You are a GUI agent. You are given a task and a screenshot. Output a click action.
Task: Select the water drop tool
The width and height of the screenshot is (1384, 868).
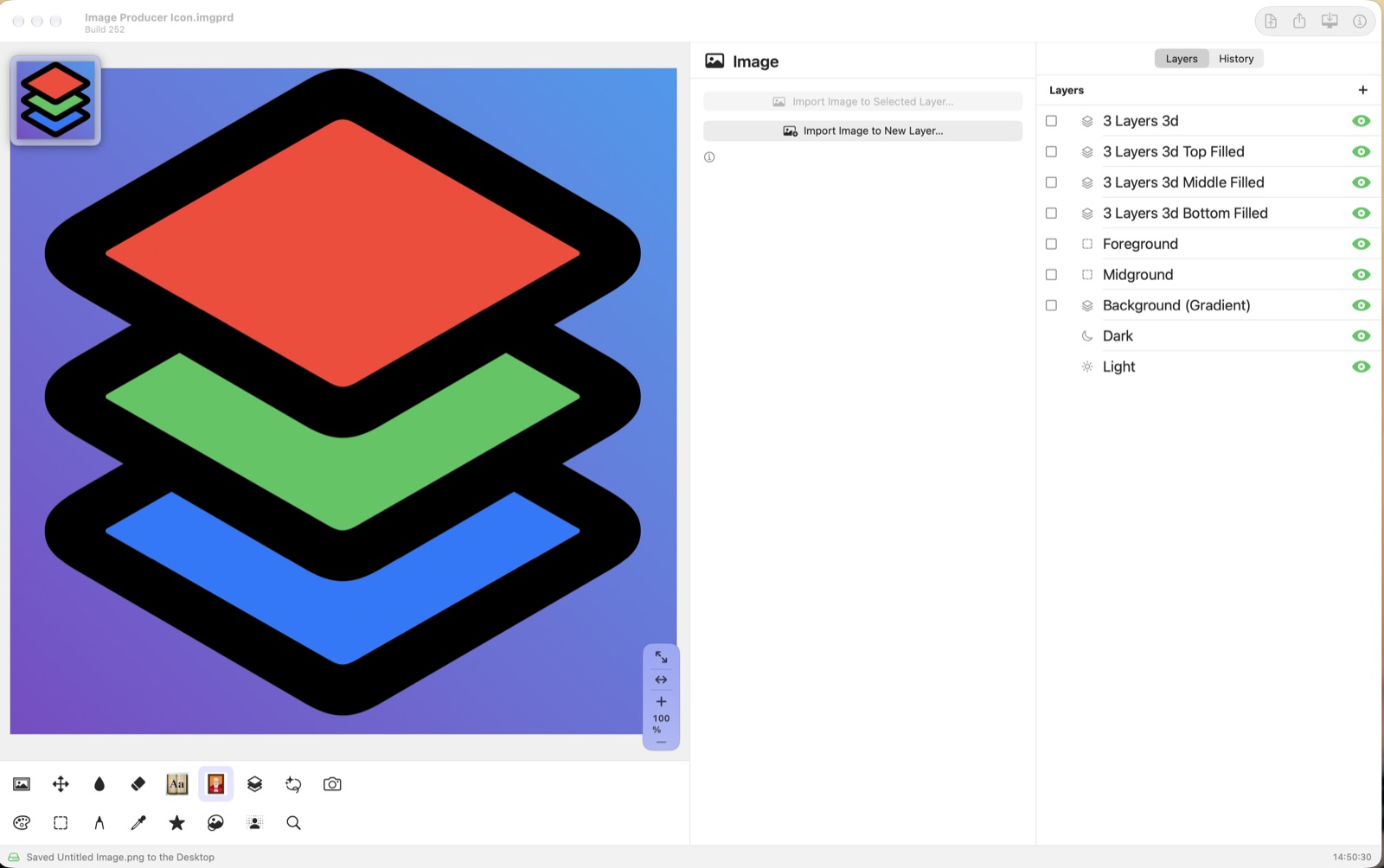coord(99,784)
